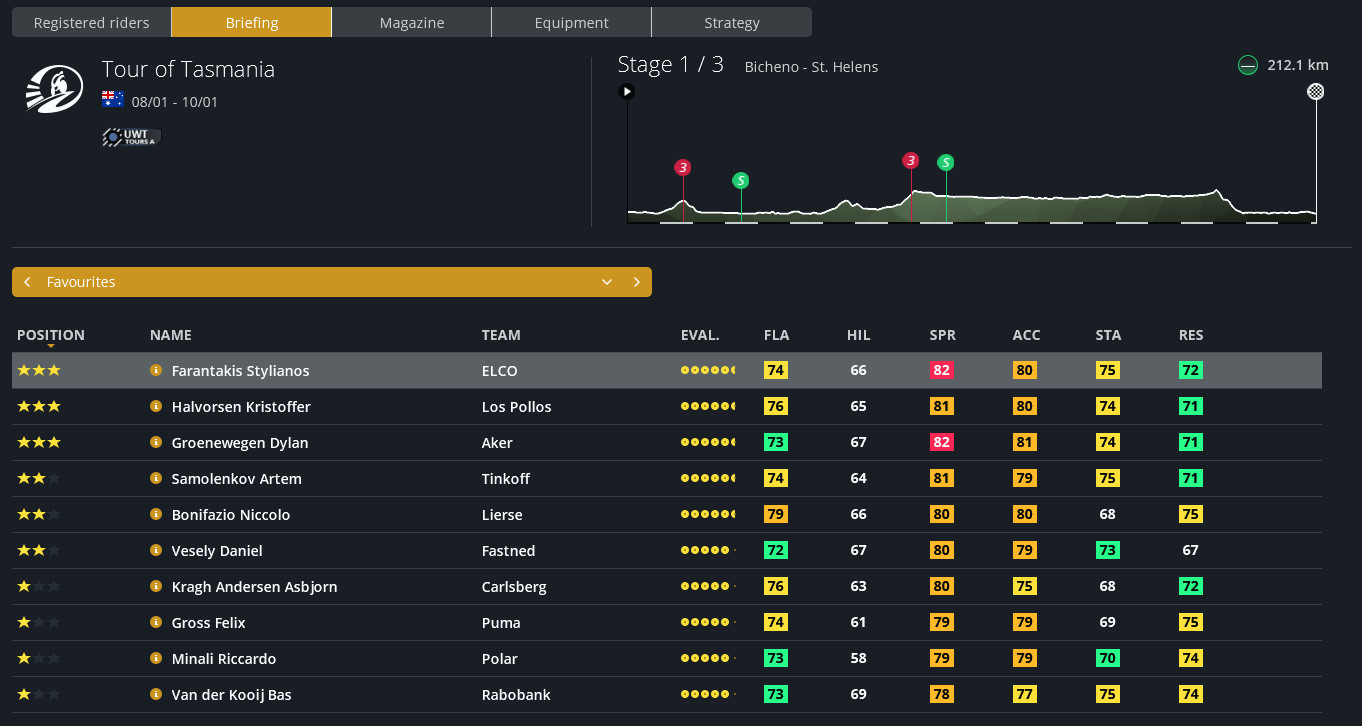Switch to the Registered riders tab
The height and width of the screenshot is (726, 1362).
91,22
